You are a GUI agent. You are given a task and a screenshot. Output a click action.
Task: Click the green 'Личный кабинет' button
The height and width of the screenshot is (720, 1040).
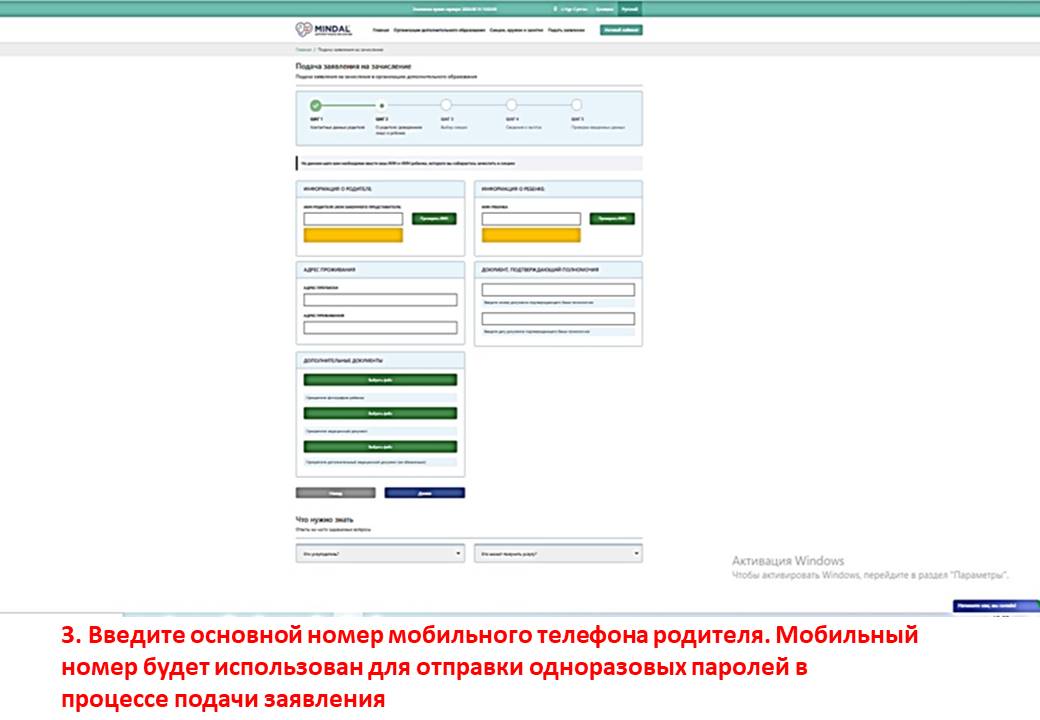pos(621,30)
